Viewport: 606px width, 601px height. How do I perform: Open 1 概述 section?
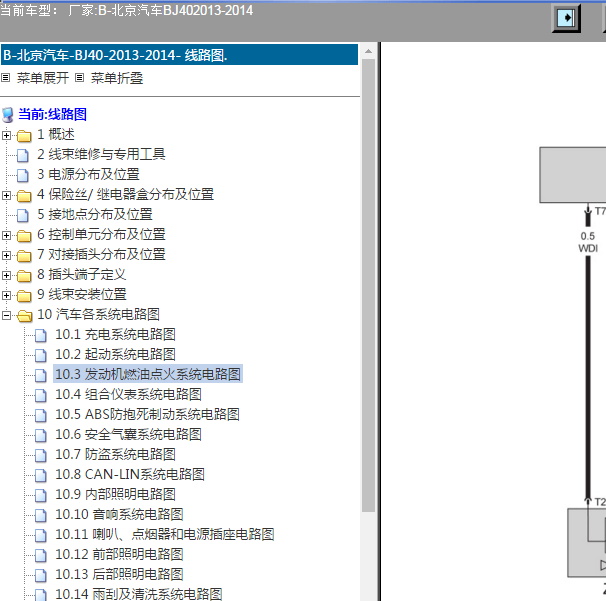coord(56,135)
